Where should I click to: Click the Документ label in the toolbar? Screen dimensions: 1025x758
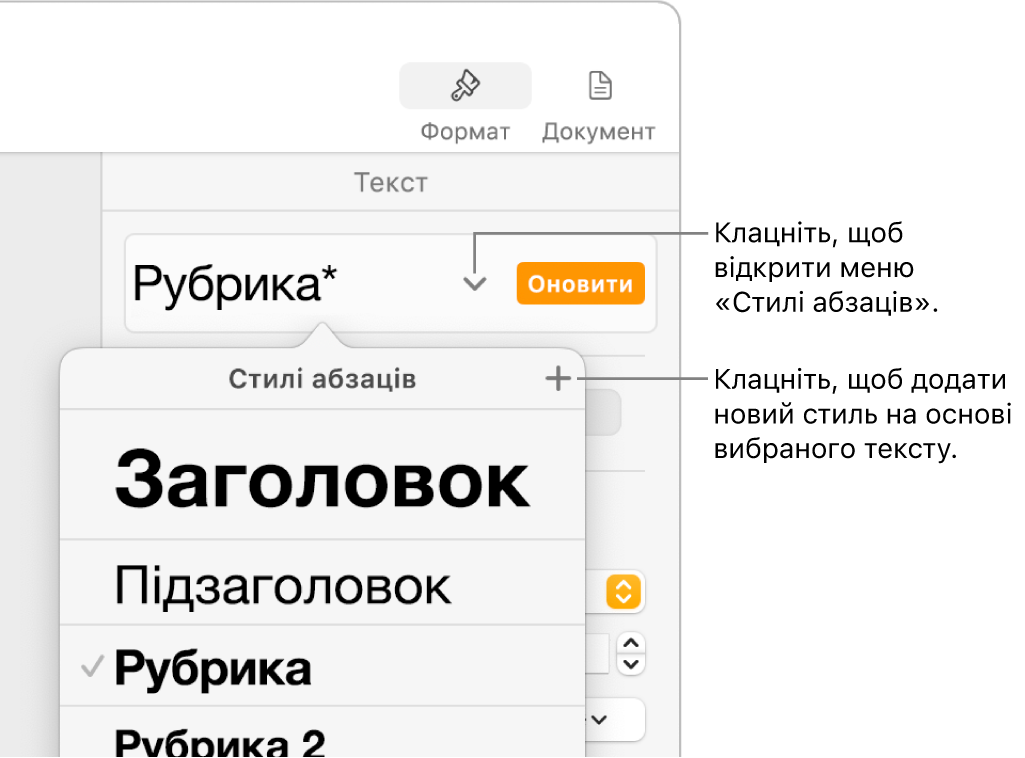point(598,131)
